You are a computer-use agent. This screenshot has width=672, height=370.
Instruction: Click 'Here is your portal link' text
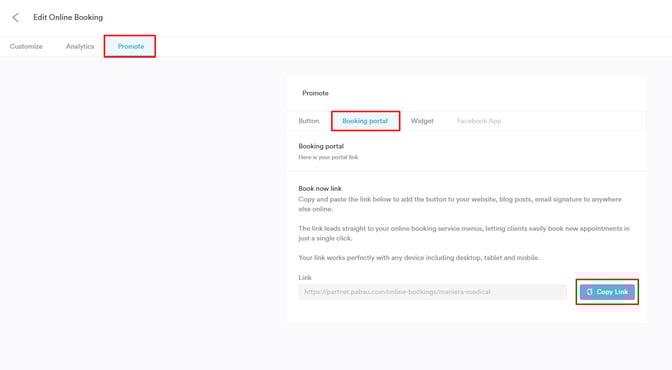pos(328,157)
